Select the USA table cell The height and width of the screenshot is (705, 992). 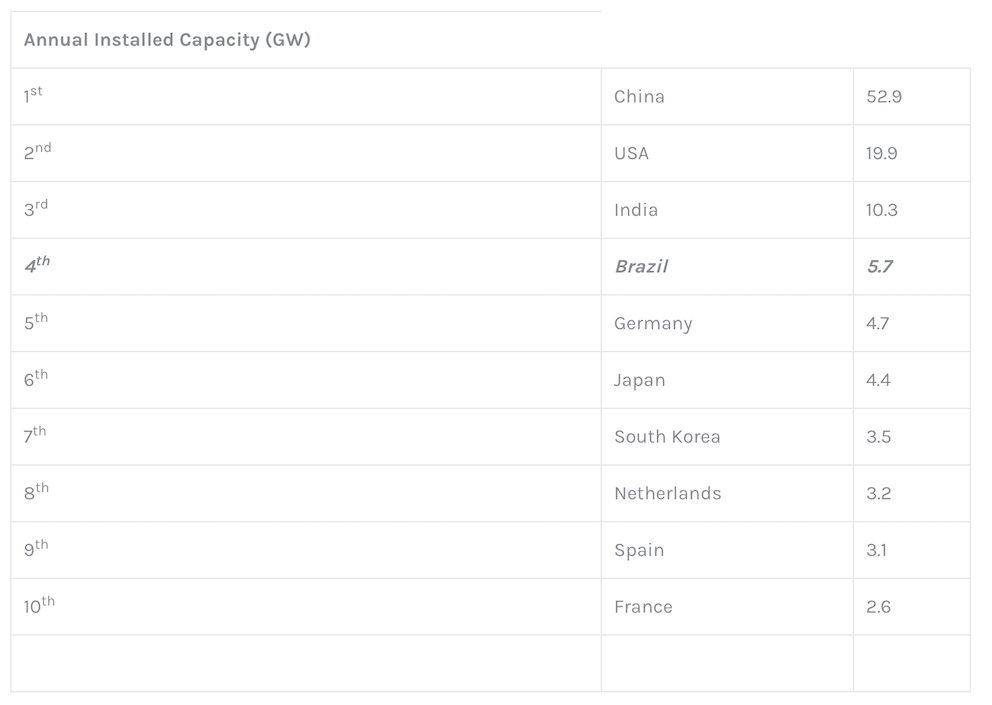(631, 153)
